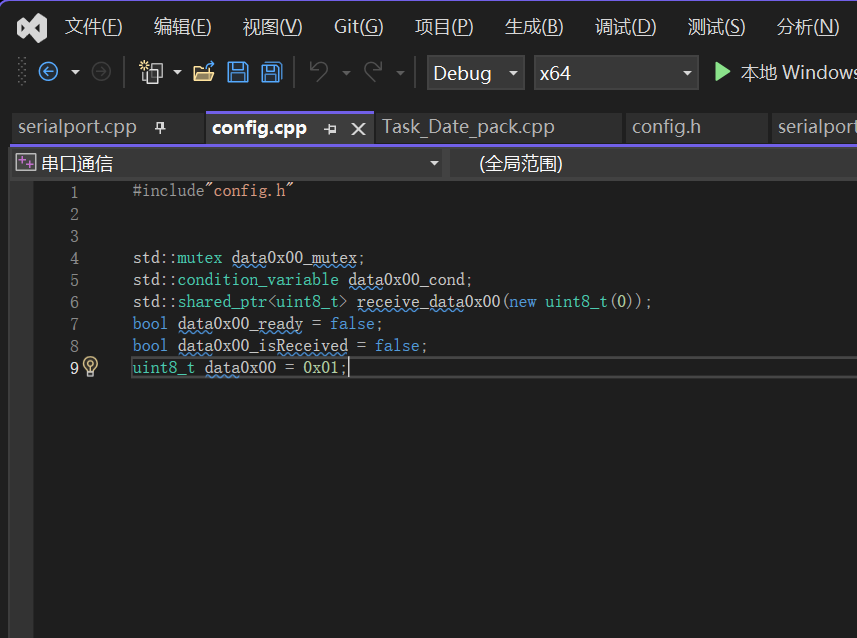This screenshot has width=857, height=638.
Task: Navigate backward with the back arrow
Action: (x=48, y=72)
